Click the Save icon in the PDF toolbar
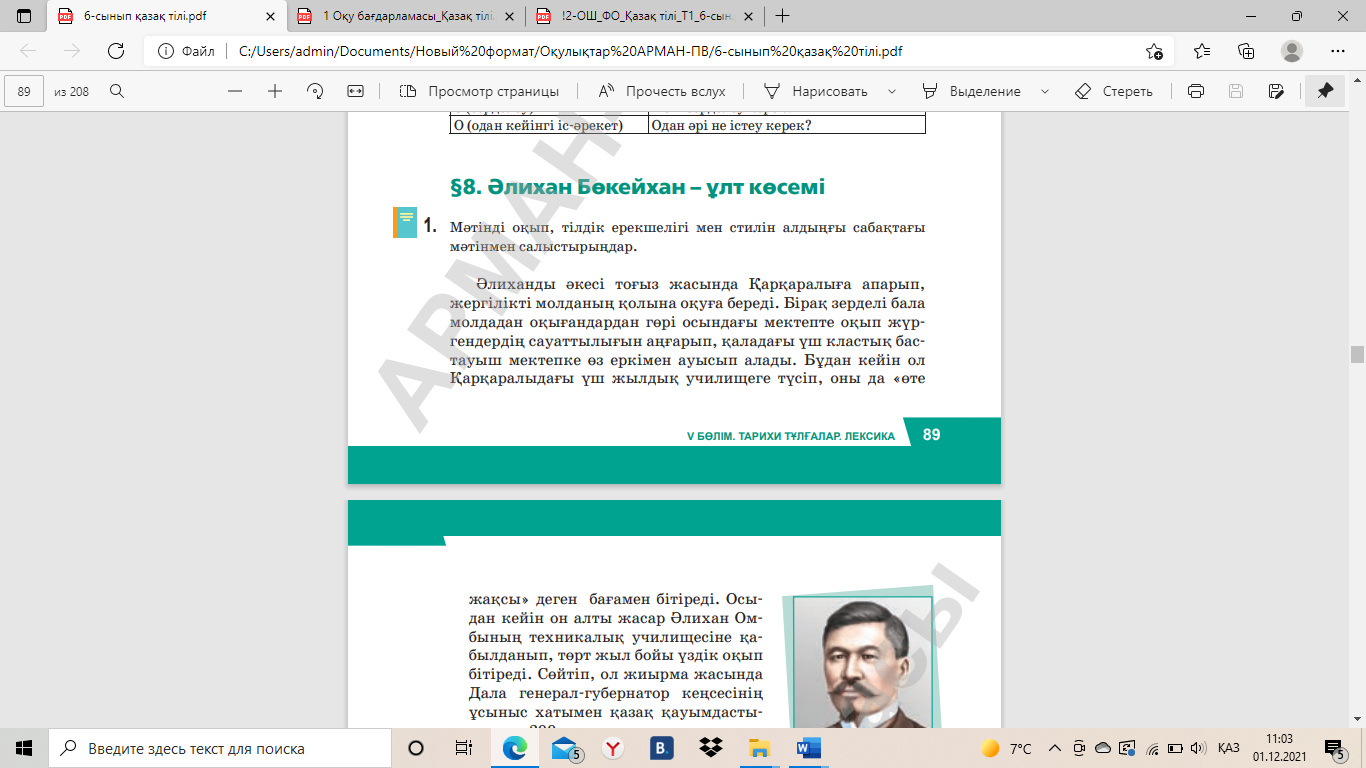Screen dimensions: 1366x768 tap(1235, 91)
